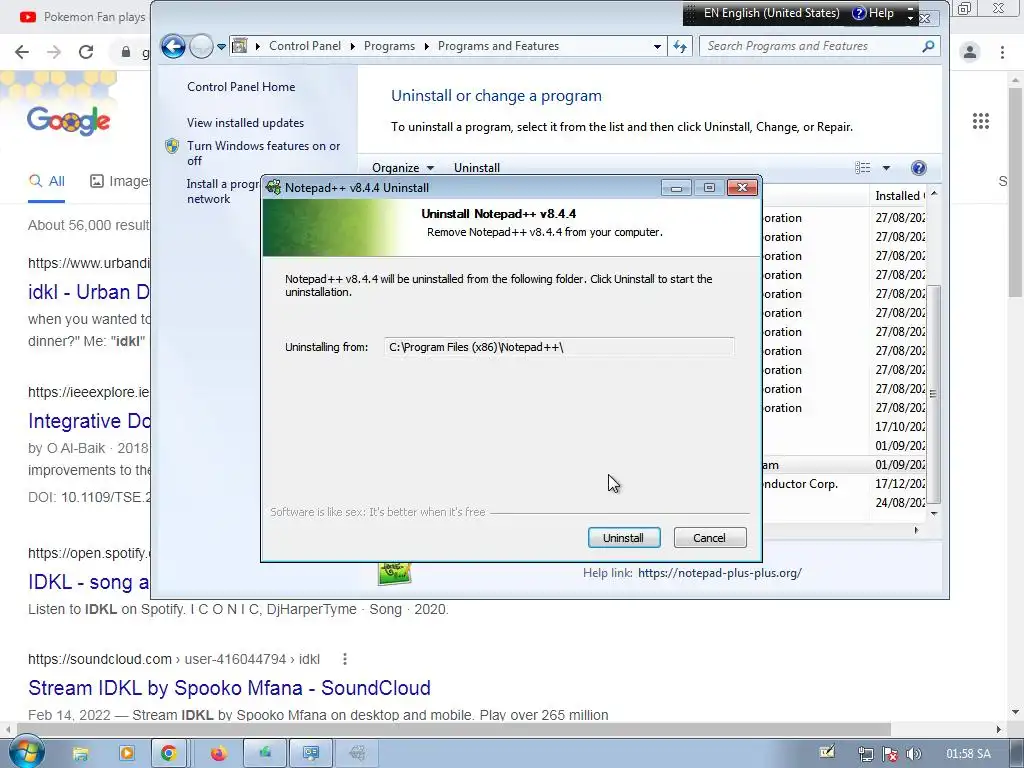Go back in Control Panel window
Viewport: 1024px width, 768px height.
click(173, 46)
